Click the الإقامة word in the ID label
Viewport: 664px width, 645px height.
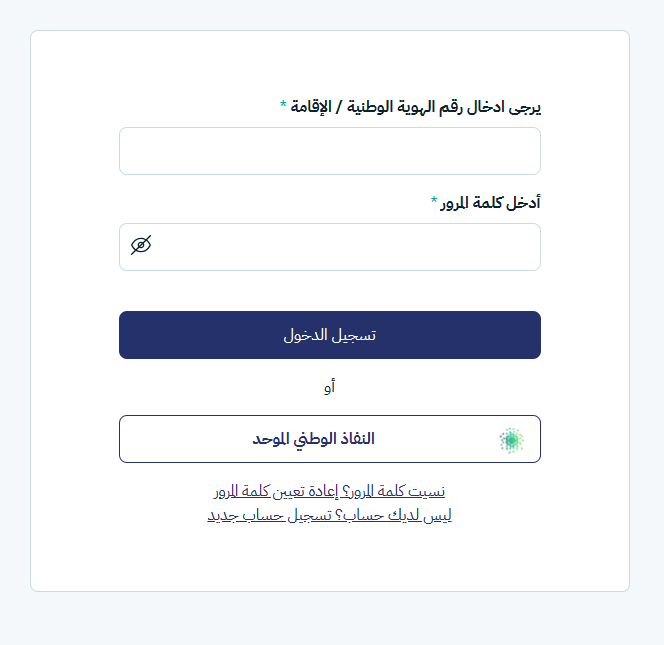pyautogui.click(x=311, y=106)
